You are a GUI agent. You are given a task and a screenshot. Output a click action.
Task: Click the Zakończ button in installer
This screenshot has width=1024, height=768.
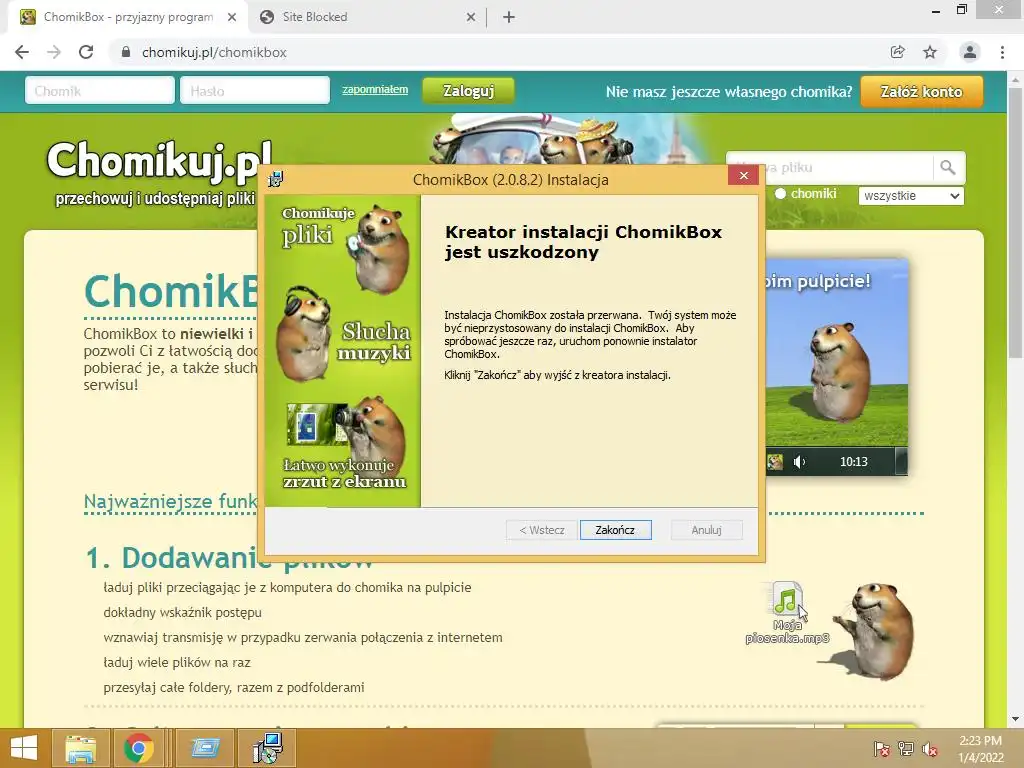pos(615,530)
